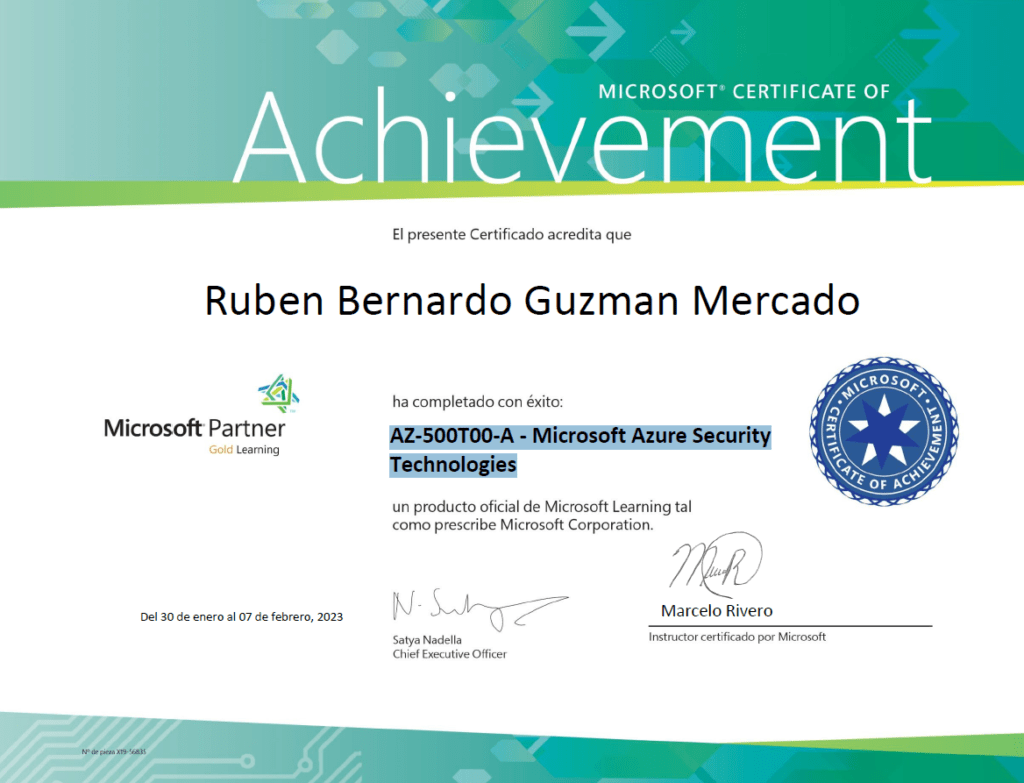Click 'Instructor certificado por Microsoft' text
Screen dimensions: 1024x783
(737, 637)
